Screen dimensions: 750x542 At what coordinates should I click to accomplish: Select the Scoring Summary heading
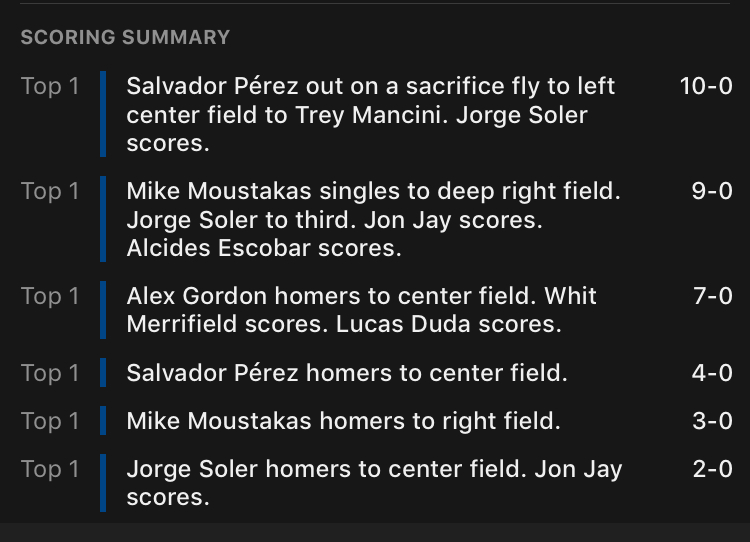(125, 37)
